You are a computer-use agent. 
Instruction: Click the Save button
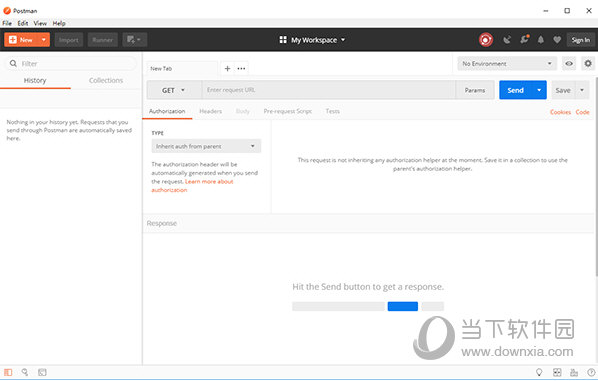click(x=563, y=90)
